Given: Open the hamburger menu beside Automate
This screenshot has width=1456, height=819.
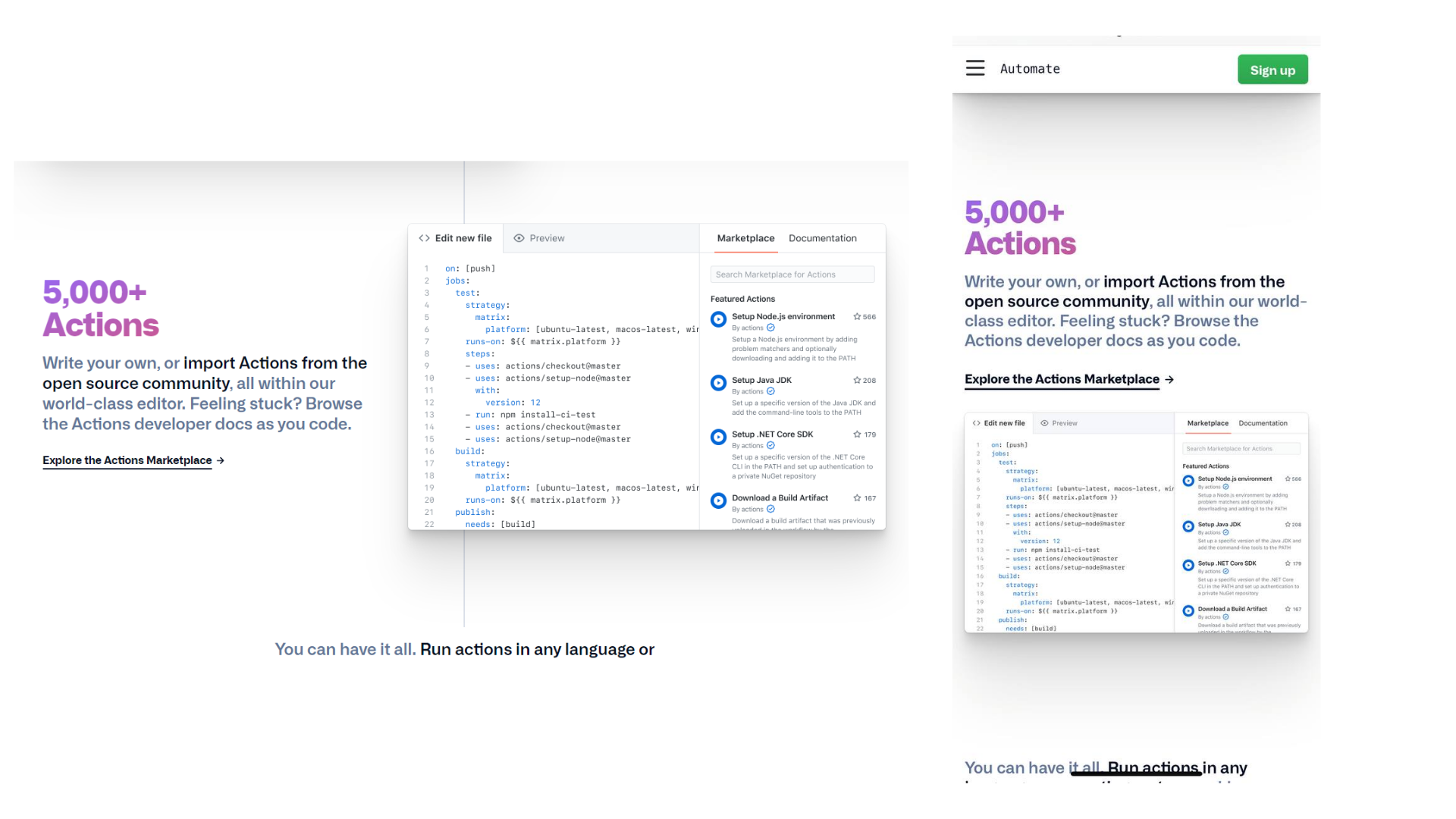Looking at the screenshot, I should point(975,68).
